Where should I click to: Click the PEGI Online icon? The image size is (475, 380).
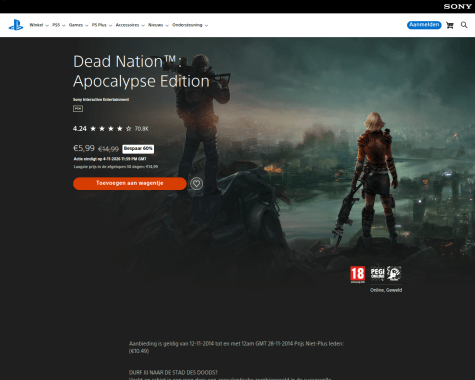coord(377,273)
